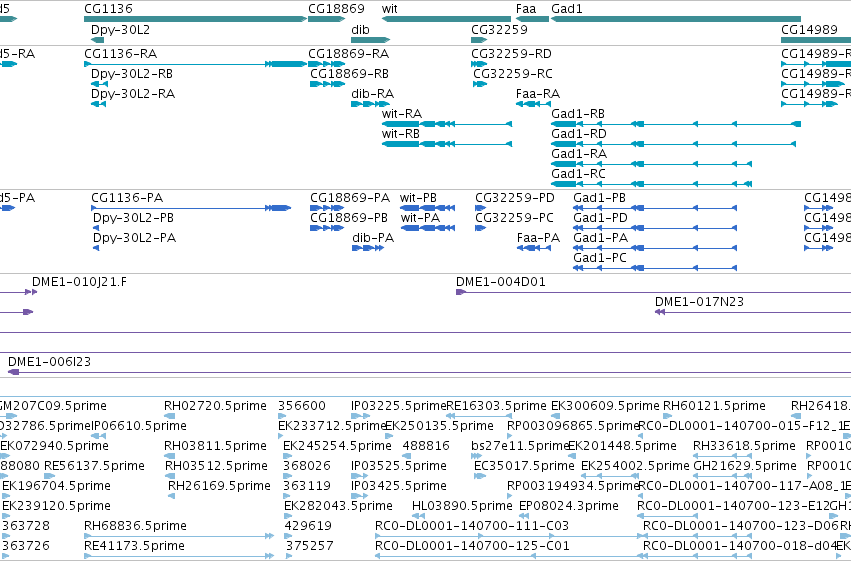Open EST RH03811.5prime
This screenshot has width=851, height=561.
coord(215,446)
